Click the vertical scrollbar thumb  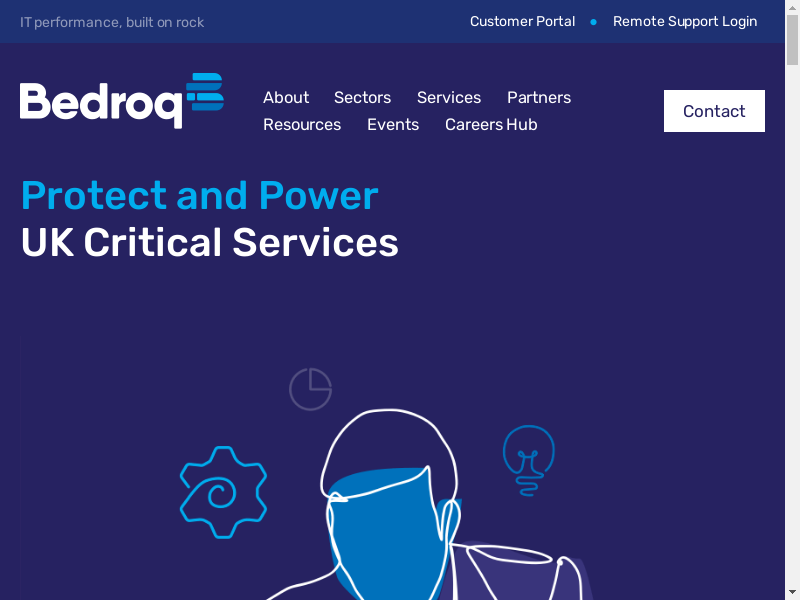point(792,40)
